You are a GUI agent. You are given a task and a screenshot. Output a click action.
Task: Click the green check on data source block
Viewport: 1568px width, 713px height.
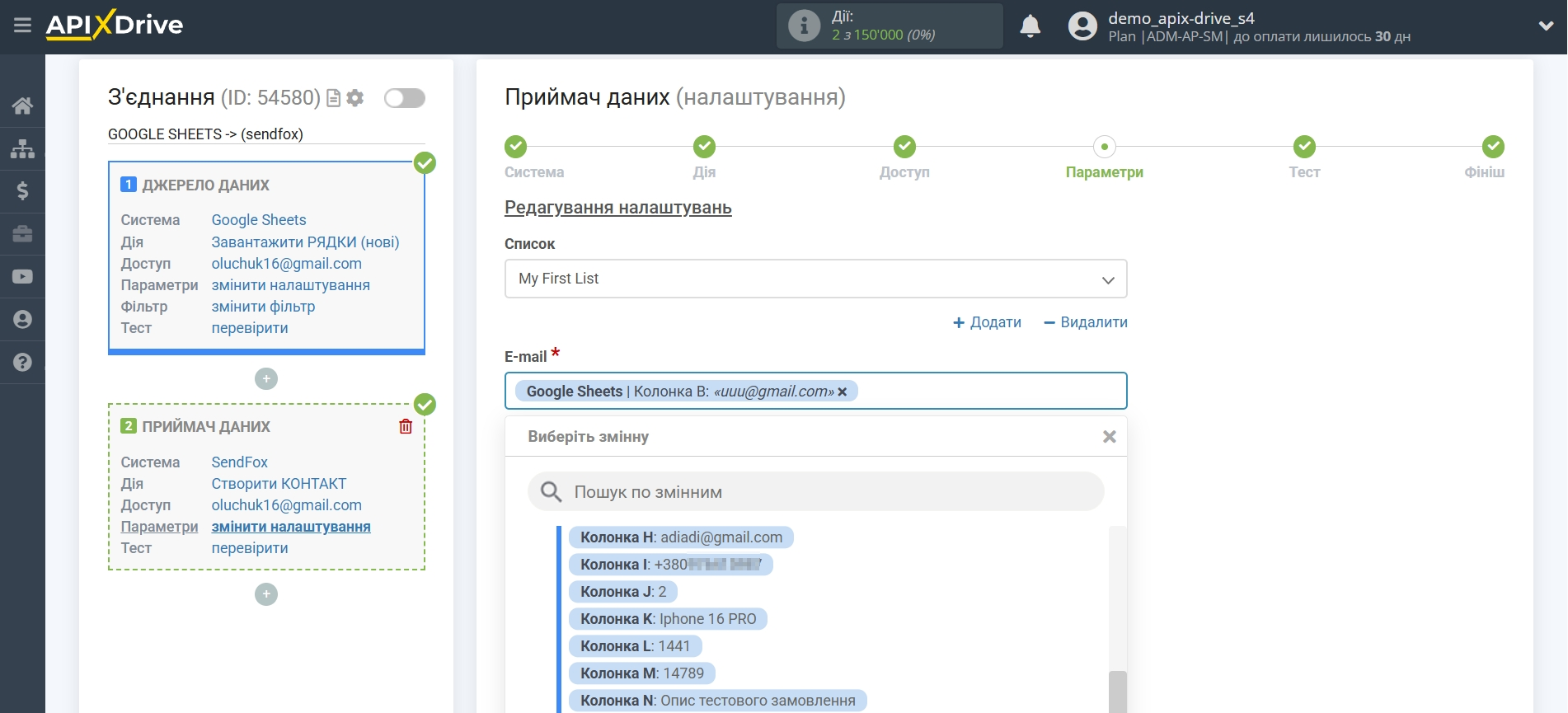pos(425,162)
